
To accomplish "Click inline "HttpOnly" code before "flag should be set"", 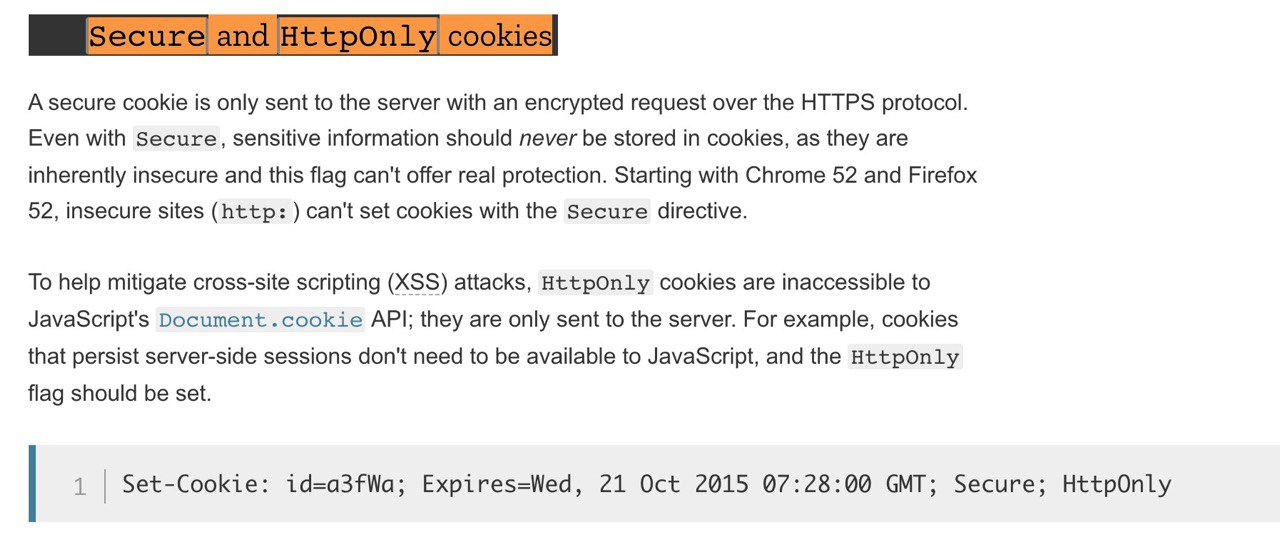I will pos(904,357).
